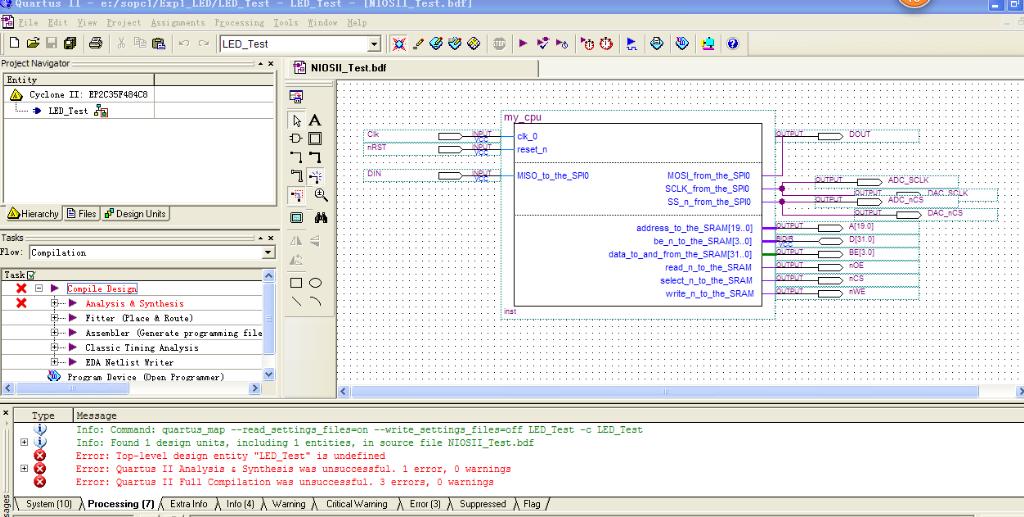Click the SOPC Builder toolbar icon
The width and height of the screenshot is (1024, 517).
[708, 44]
